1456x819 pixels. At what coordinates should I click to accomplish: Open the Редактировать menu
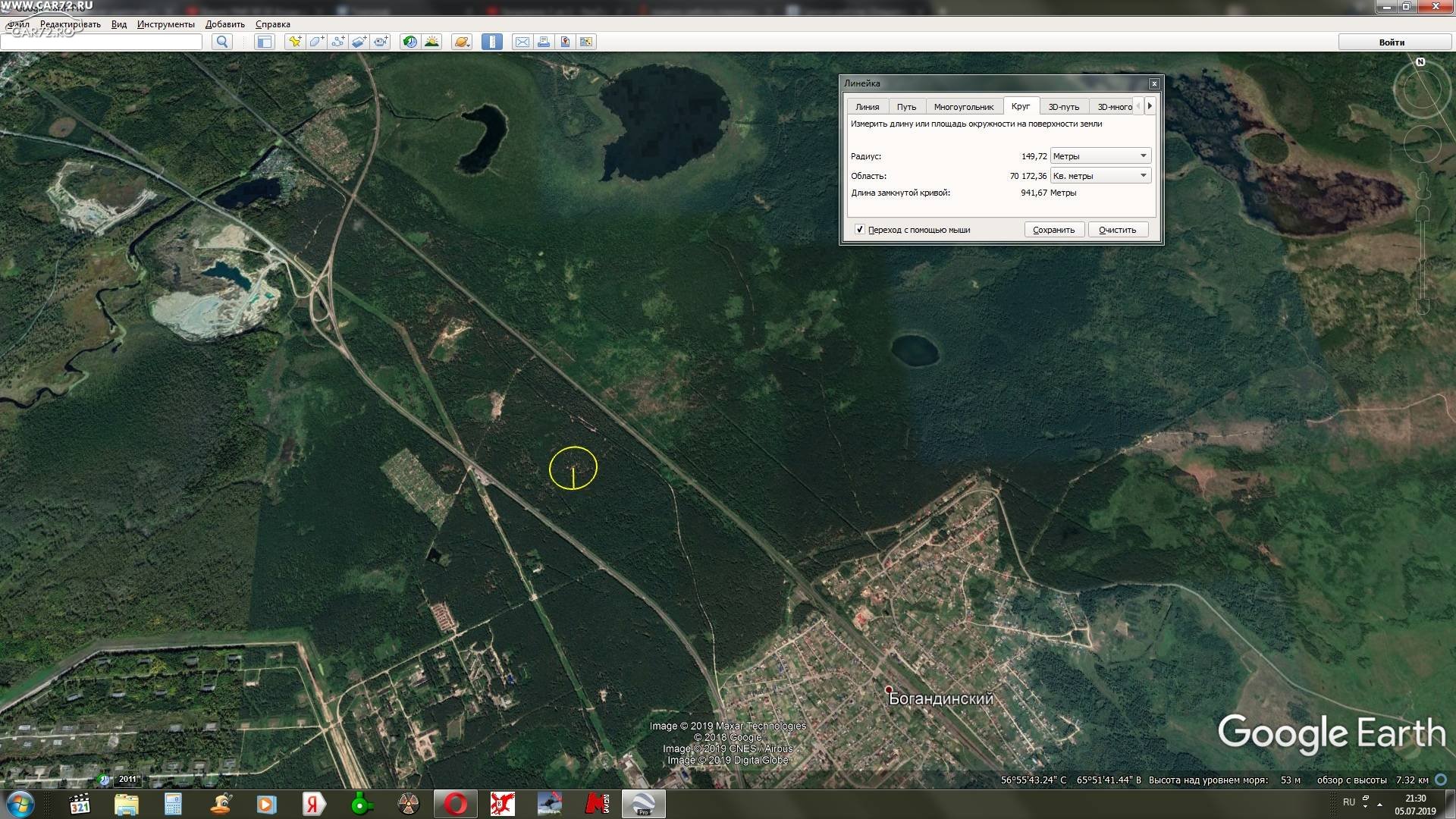(70, 24)
